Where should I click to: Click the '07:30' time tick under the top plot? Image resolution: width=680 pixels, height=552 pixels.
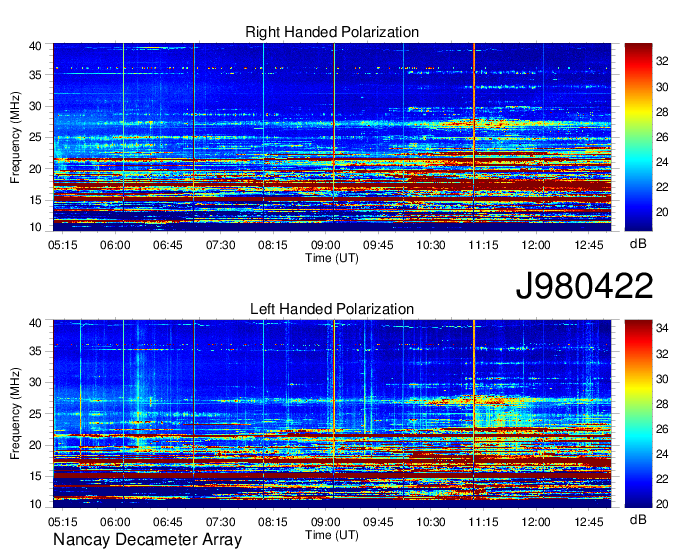click(x=220, y=245)
